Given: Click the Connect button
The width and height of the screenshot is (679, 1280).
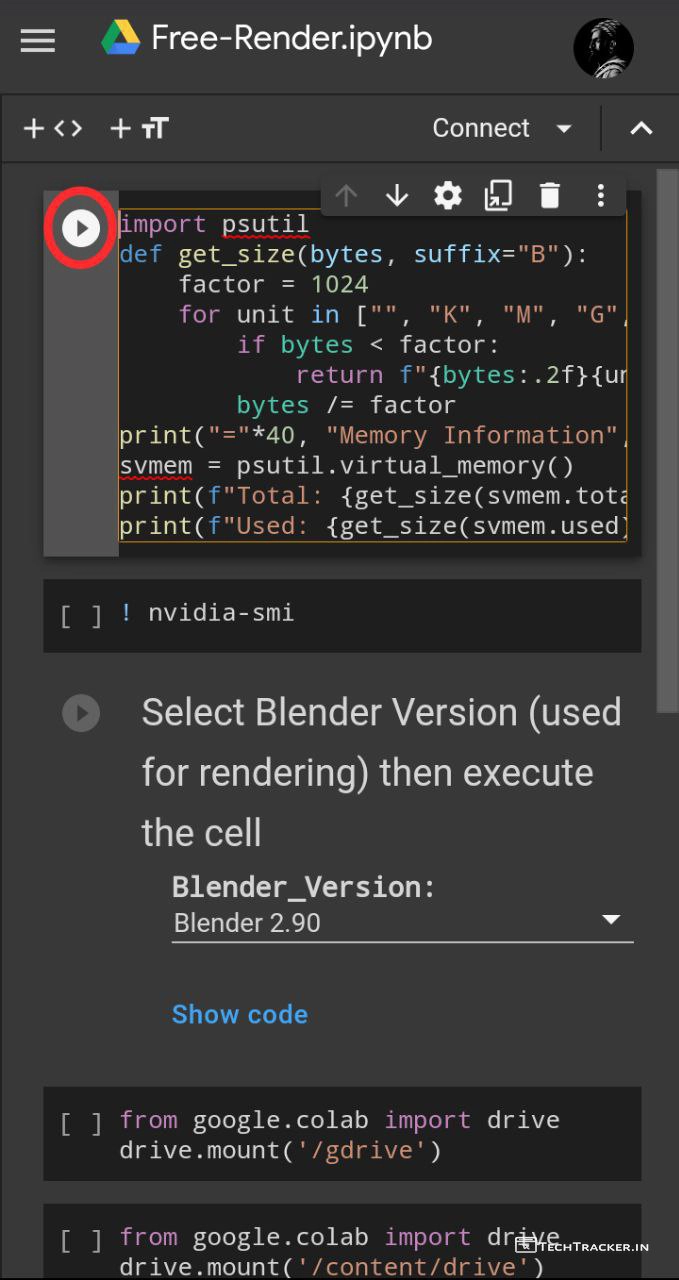Looking at the screenshot, I should pyautogui.click(x=480, y=128).
